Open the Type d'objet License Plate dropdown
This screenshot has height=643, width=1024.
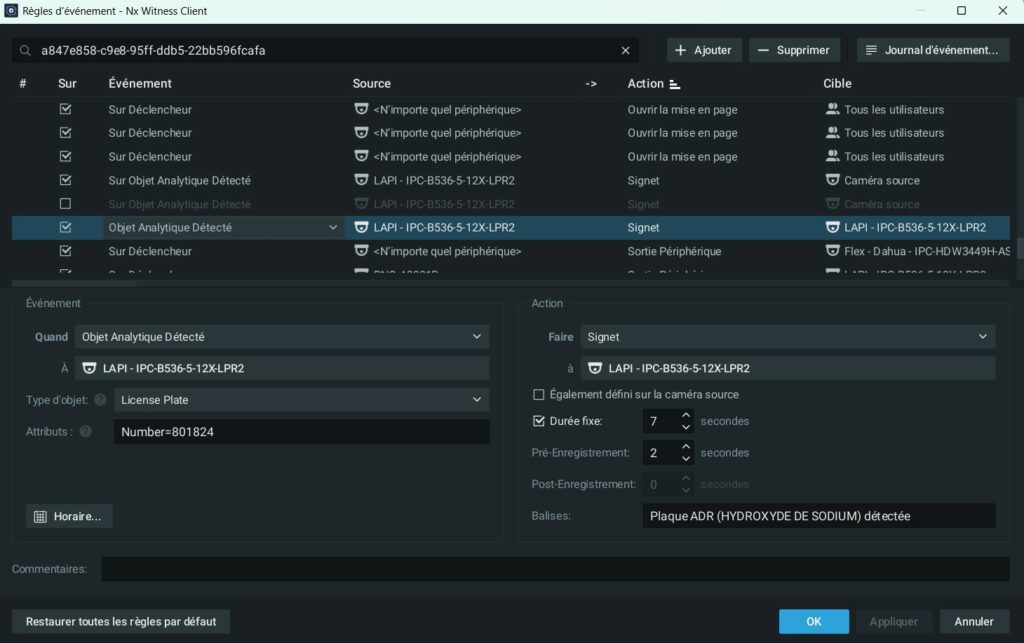click(301, 400)
